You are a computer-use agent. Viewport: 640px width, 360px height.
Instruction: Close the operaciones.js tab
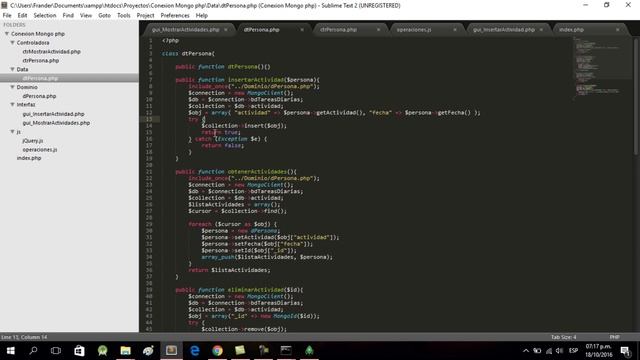(x=455, y=30)
